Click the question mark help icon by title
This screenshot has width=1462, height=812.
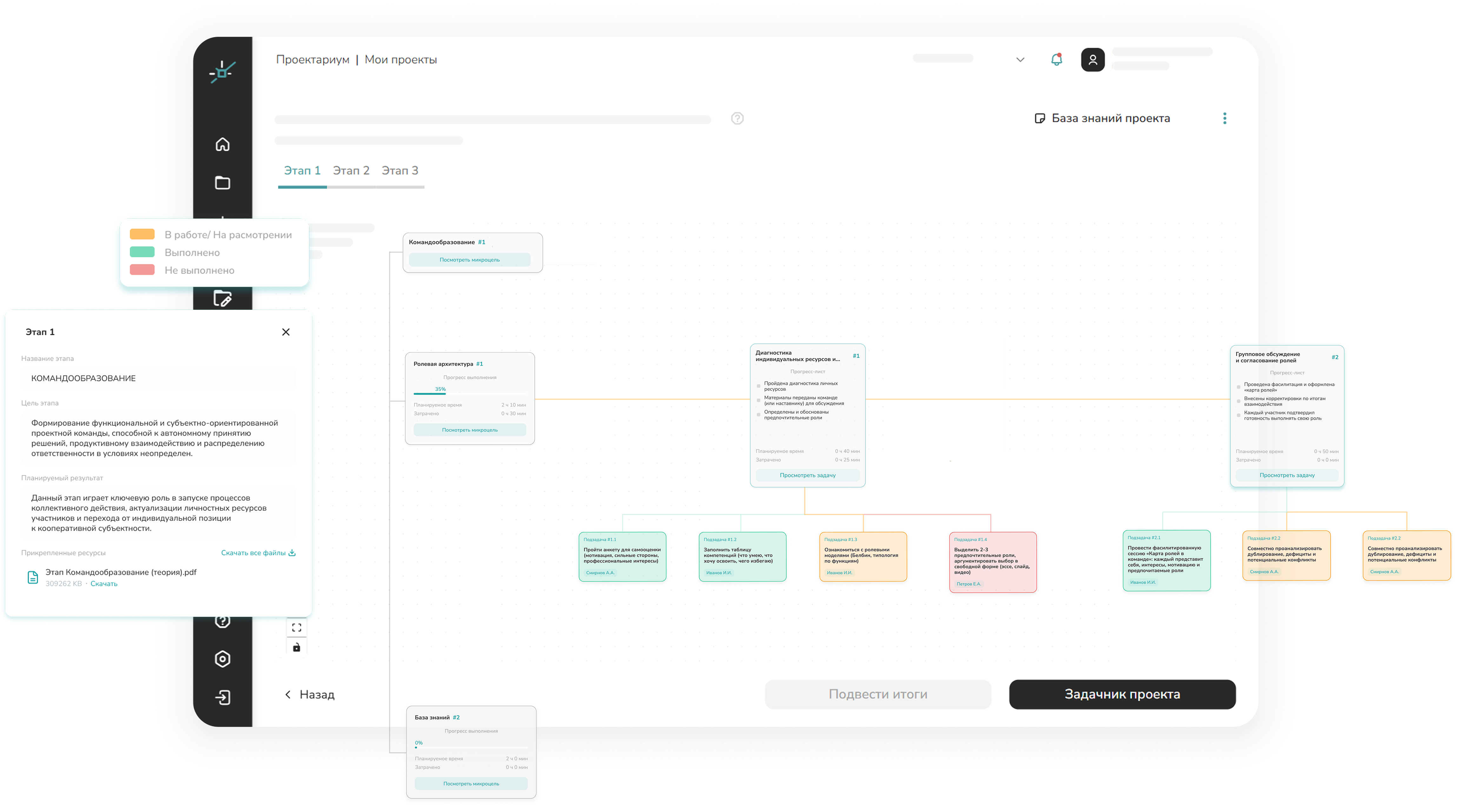tap(737, 118)
